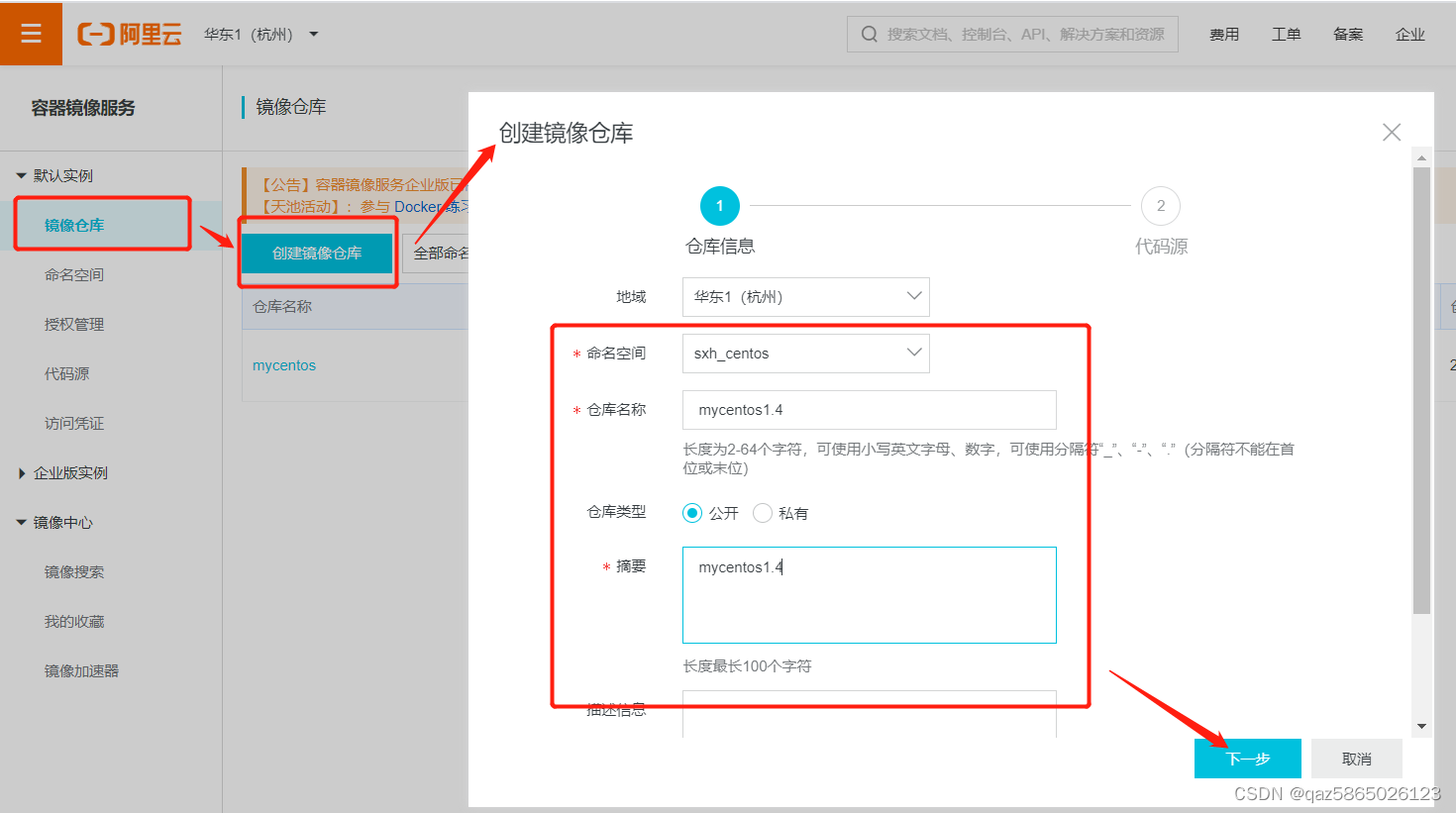Screen dimensions: 1456x813
Task: Open the 命名空间 dropdown showing sxh_centos
Action: point(804,353)
